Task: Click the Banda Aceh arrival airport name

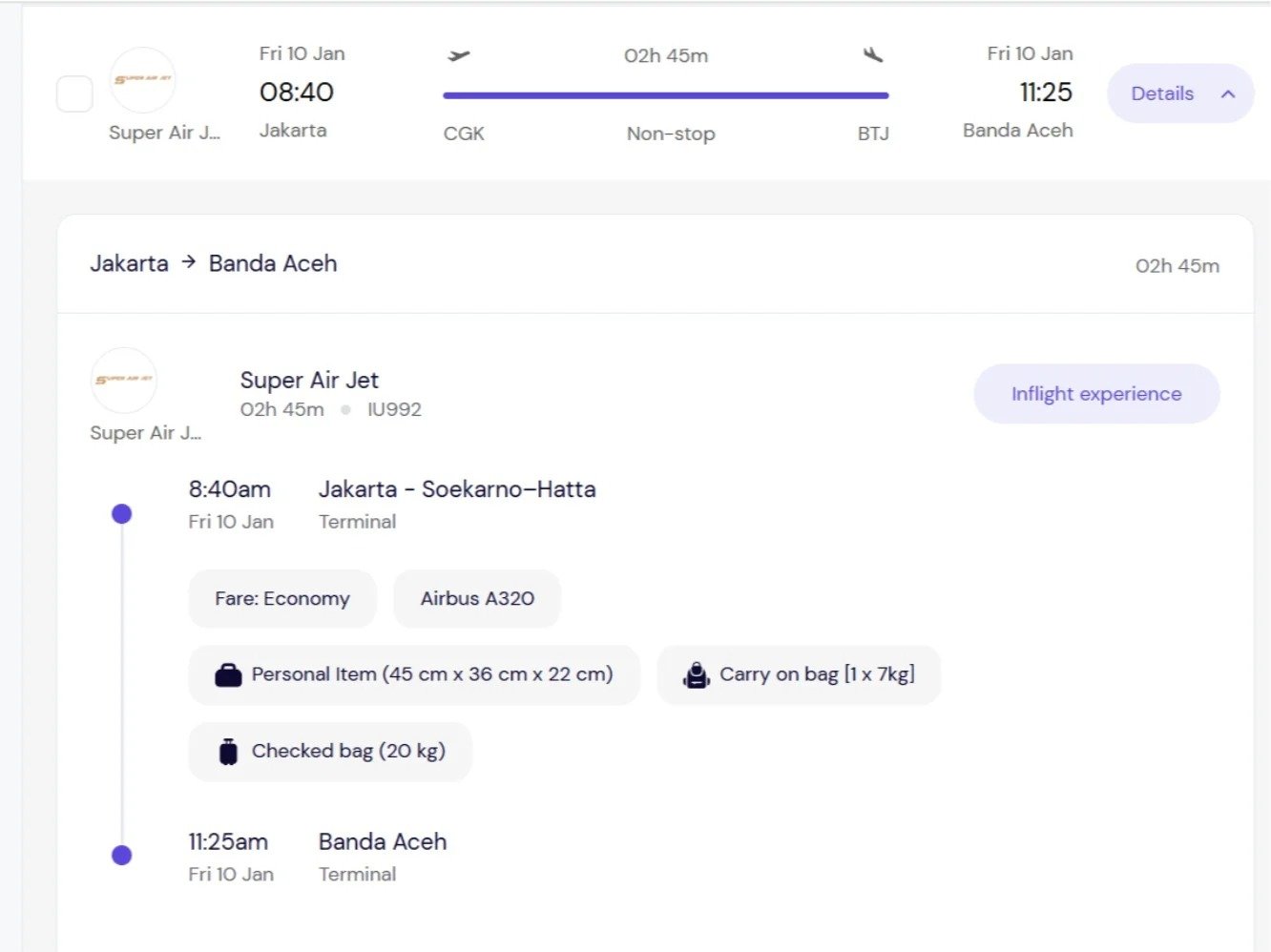Action: (383, 842)
